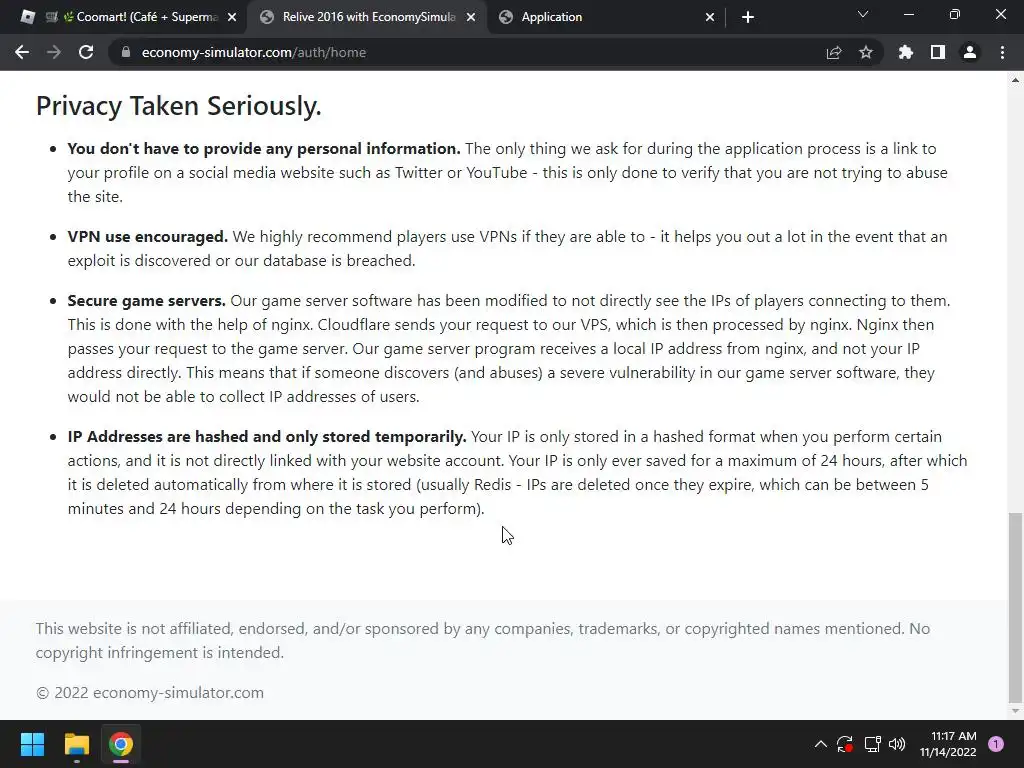Image resolution: width=1024 pixels, height=768 pixels.
Task: View site information via the lock icon
Action: [125, 52]
